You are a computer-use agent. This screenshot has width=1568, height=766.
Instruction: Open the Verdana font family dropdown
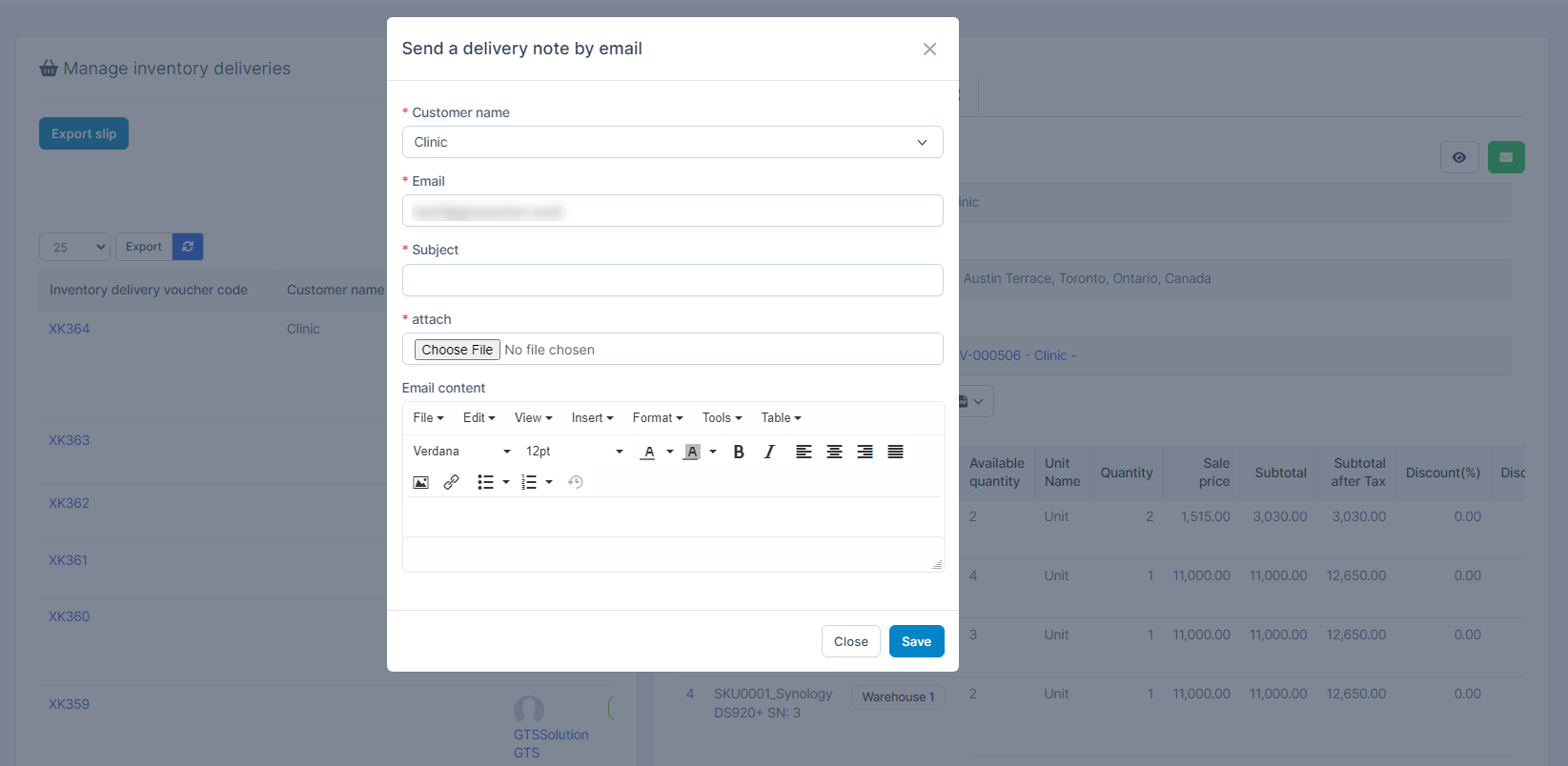[461, 452]
